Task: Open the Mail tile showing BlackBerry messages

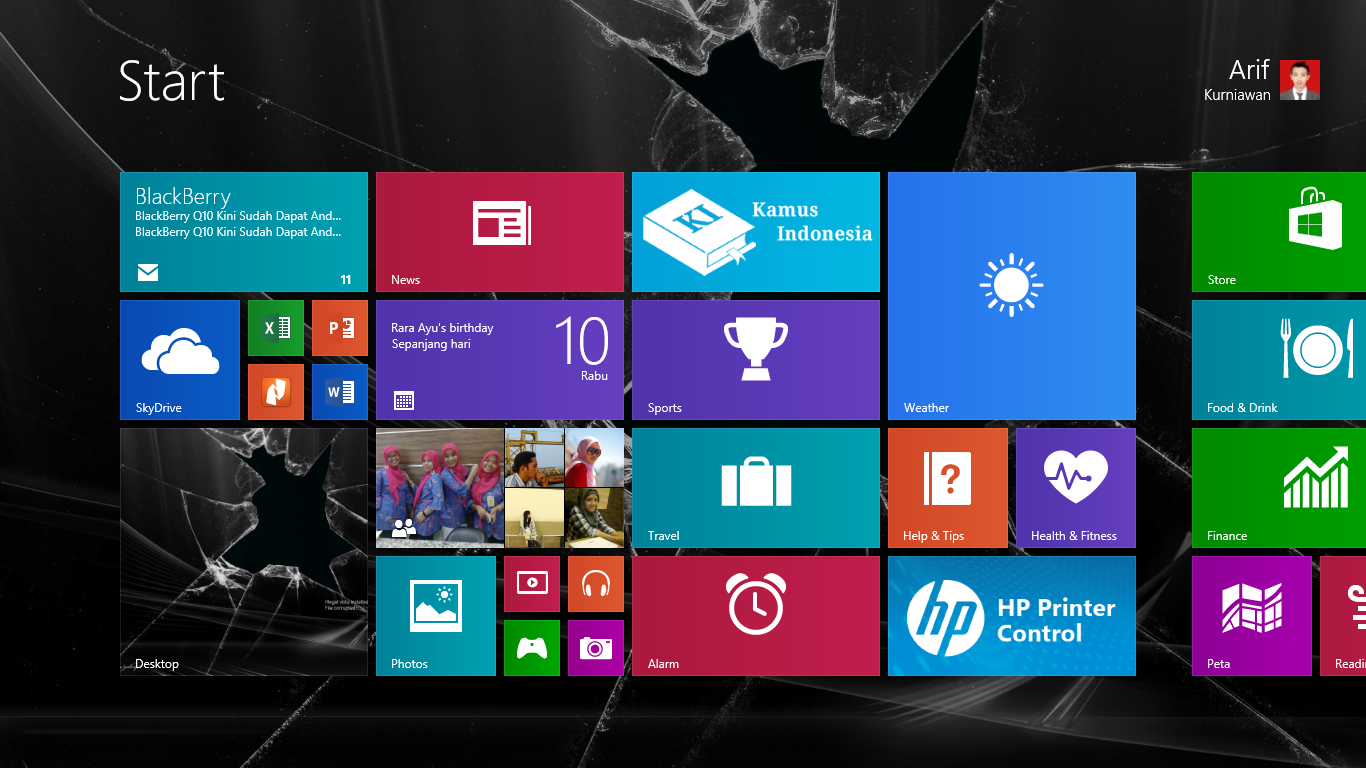Action: (x=244, y=232)
